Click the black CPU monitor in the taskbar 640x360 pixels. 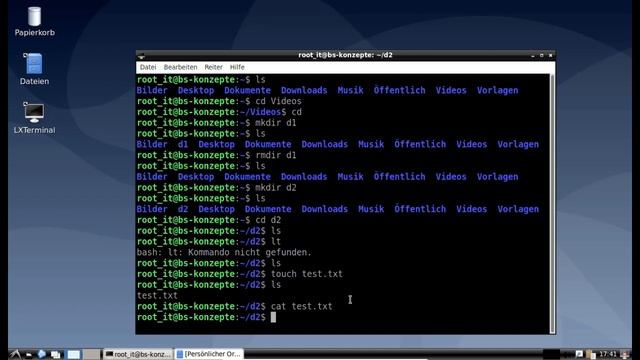(551, 354)
